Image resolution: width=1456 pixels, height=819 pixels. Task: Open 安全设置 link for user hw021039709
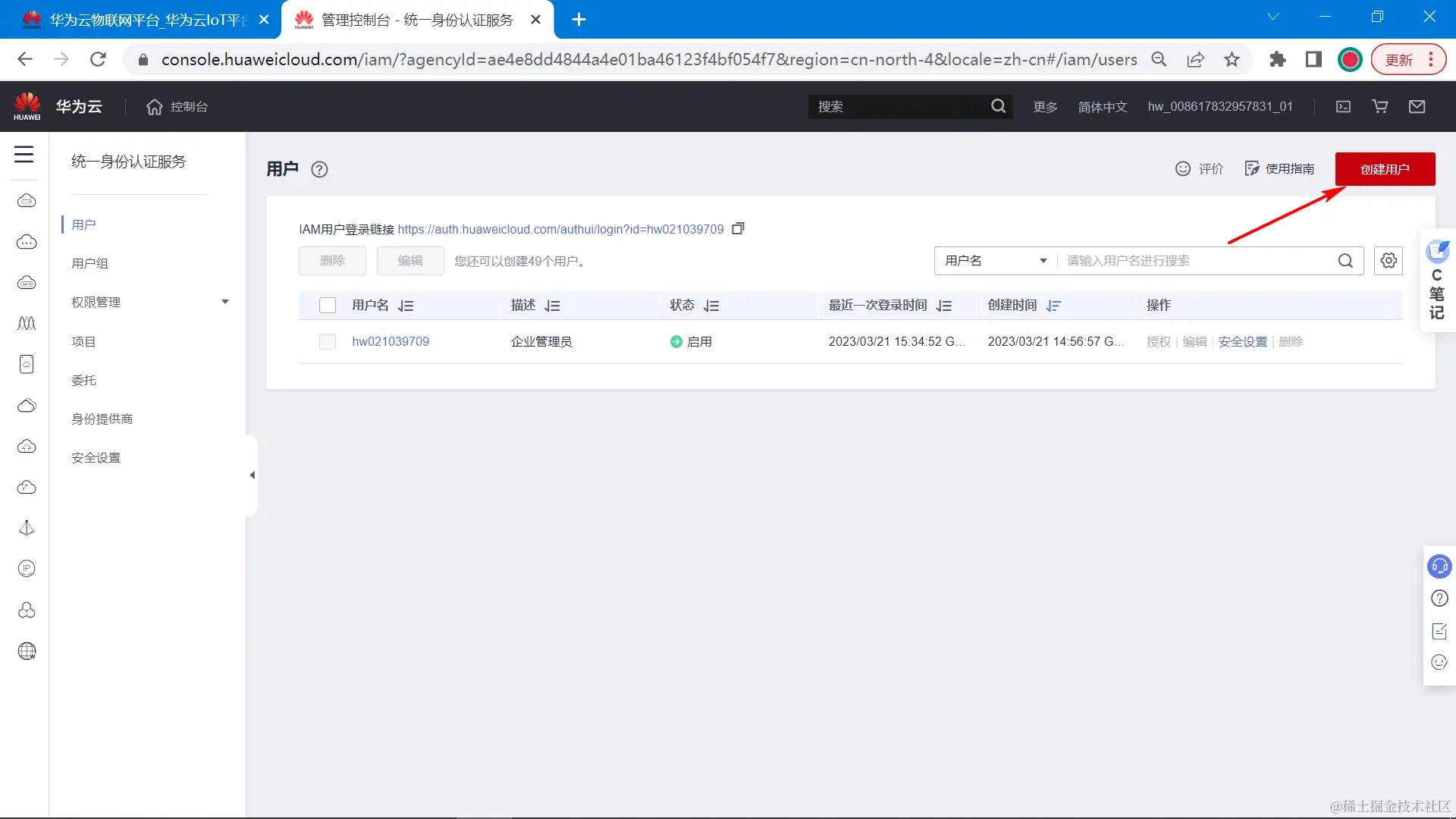tap(1242, 342)
